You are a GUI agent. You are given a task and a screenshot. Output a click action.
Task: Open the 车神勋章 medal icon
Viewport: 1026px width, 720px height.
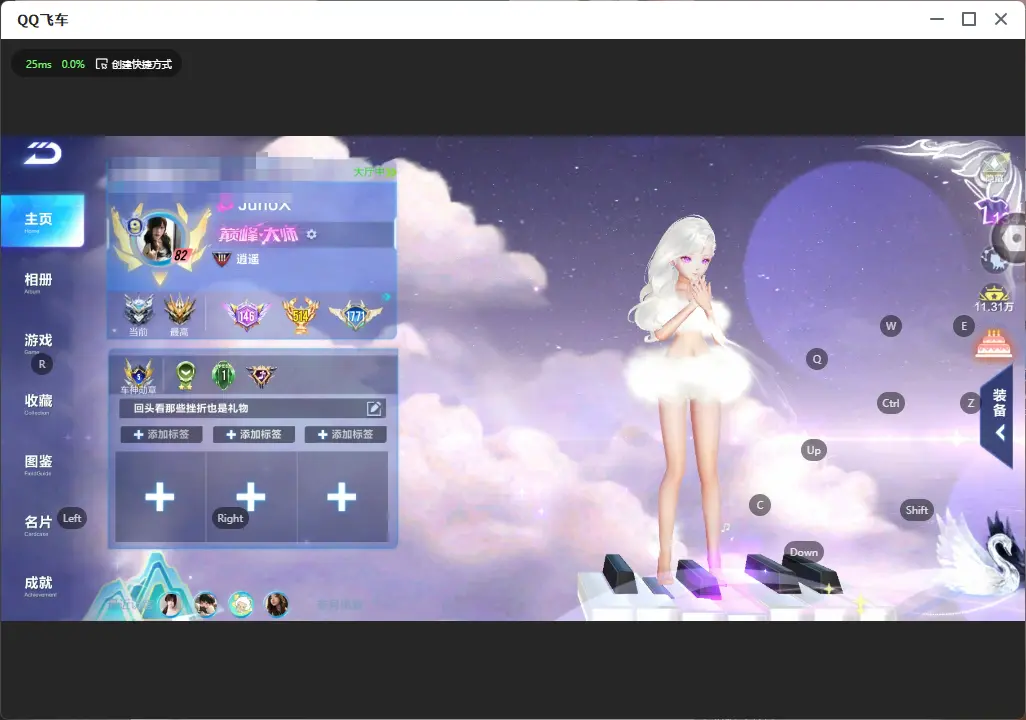[139, 376]
